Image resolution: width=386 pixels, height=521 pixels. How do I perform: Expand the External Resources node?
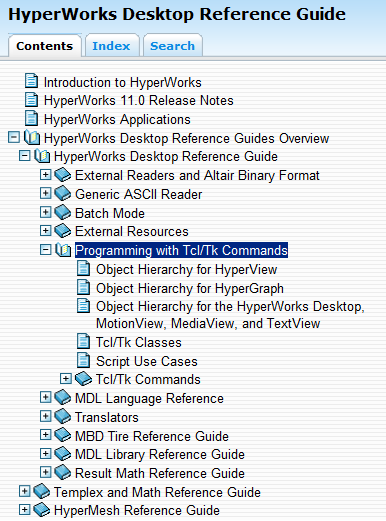point(45,230)
